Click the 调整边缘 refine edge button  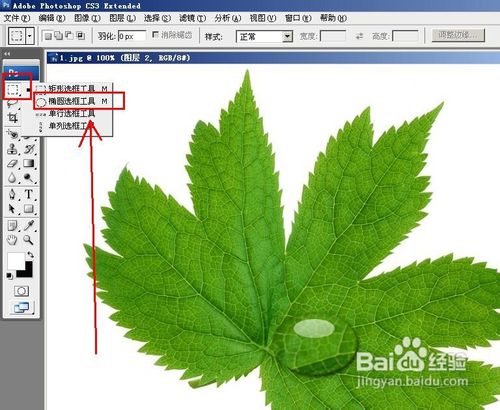click(458, 35)
